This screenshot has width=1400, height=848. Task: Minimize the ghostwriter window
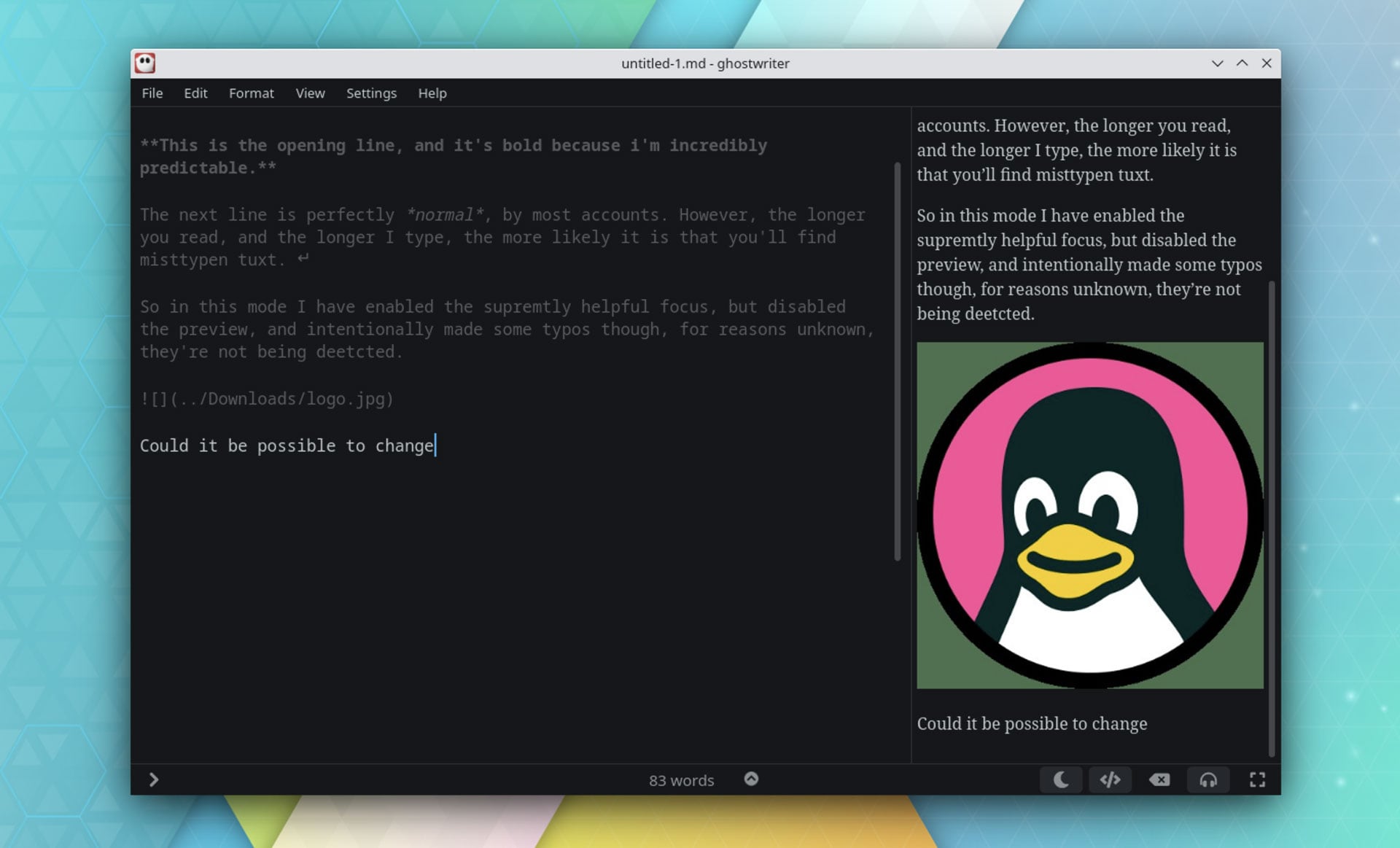point(1217,63)
